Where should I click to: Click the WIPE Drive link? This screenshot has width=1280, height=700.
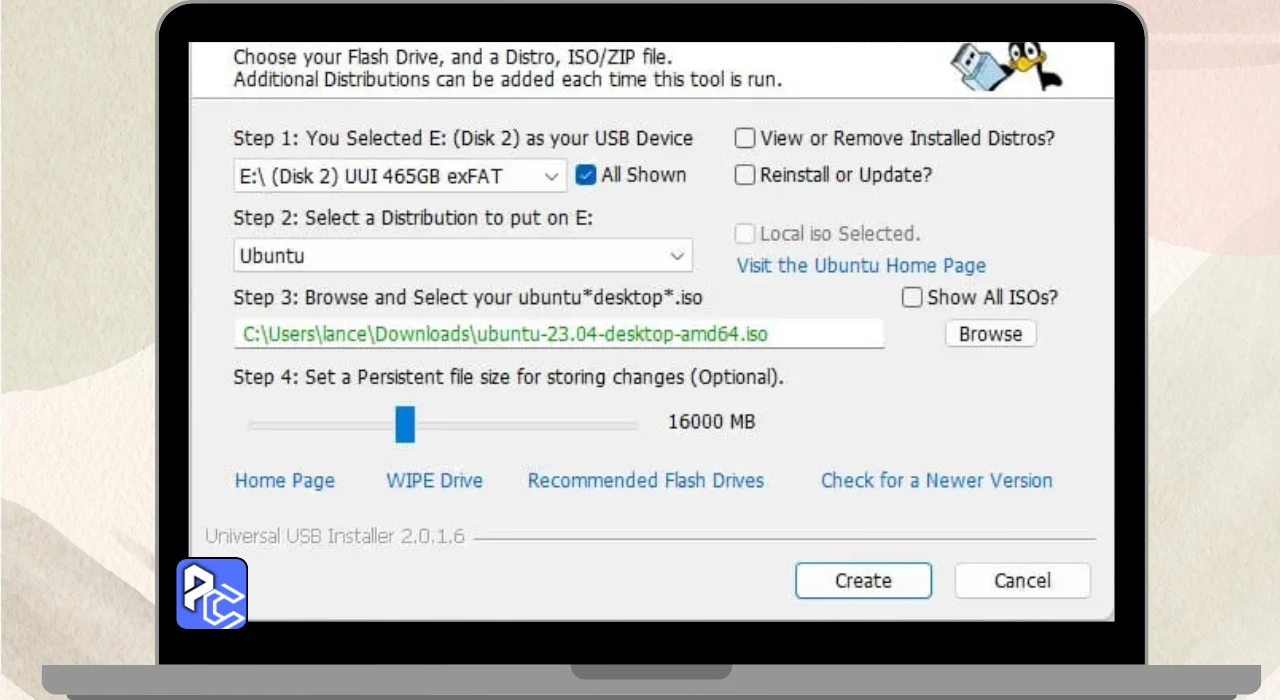pyautogui.click(x=434, y=481)
